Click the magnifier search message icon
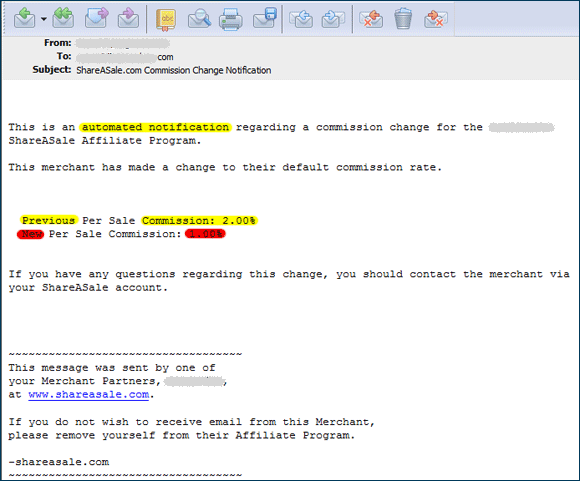This screenshot has height=481, width=580. click(199, 18)
